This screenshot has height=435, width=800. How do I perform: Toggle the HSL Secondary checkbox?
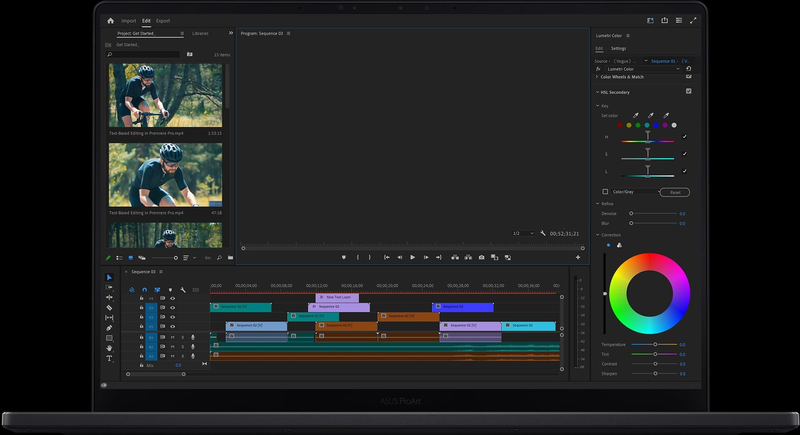click(688, 91)
